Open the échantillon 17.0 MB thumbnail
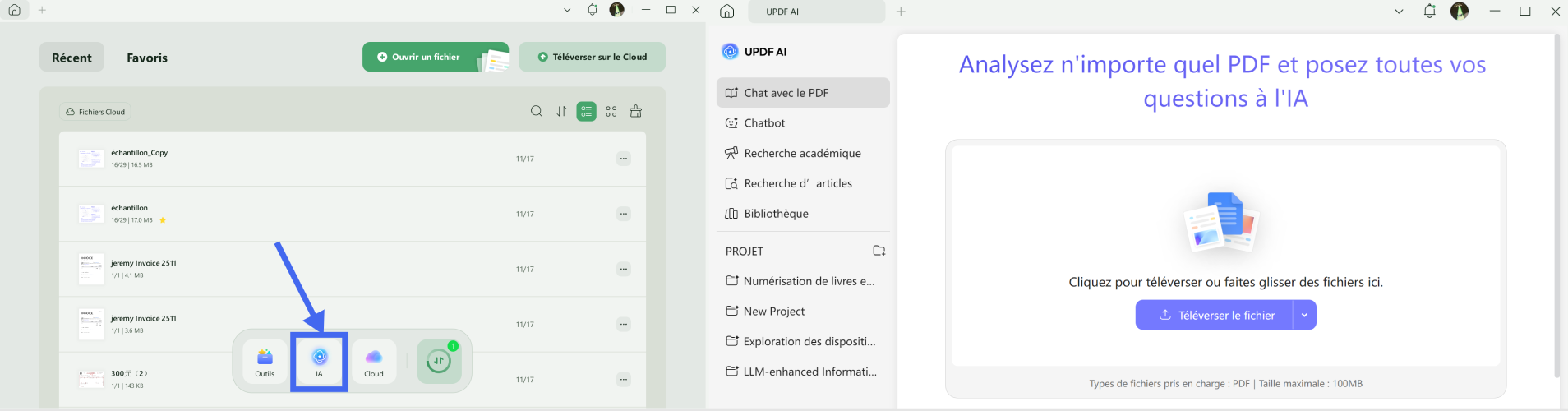This screenshot has width=1568, height=411. click(x=90, y=214)
